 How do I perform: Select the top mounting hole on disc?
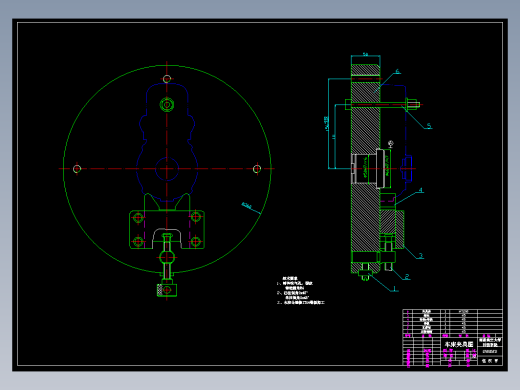click(x=167, y=79)
